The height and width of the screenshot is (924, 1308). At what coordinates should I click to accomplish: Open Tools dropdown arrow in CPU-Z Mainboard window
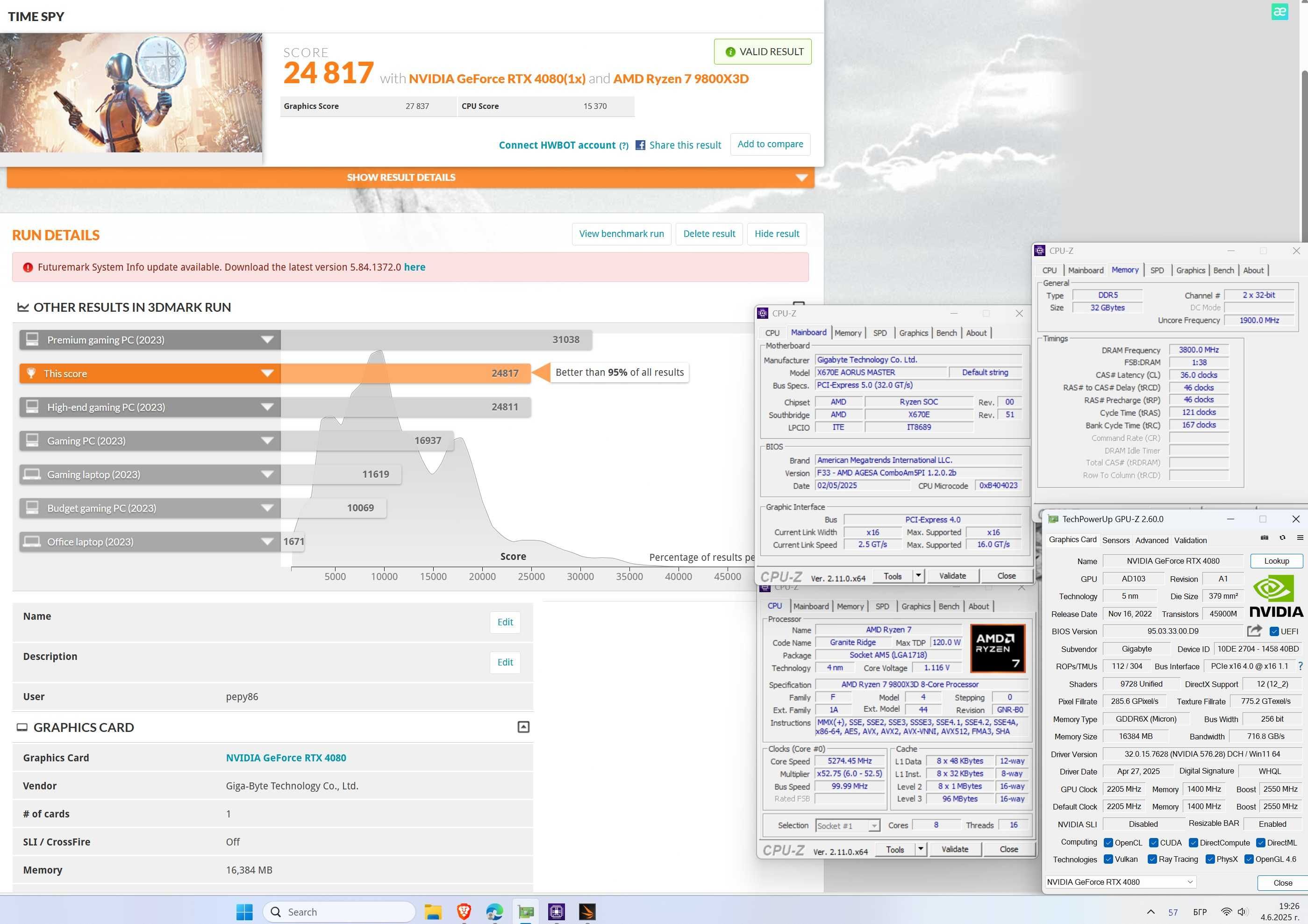point(918,575)
